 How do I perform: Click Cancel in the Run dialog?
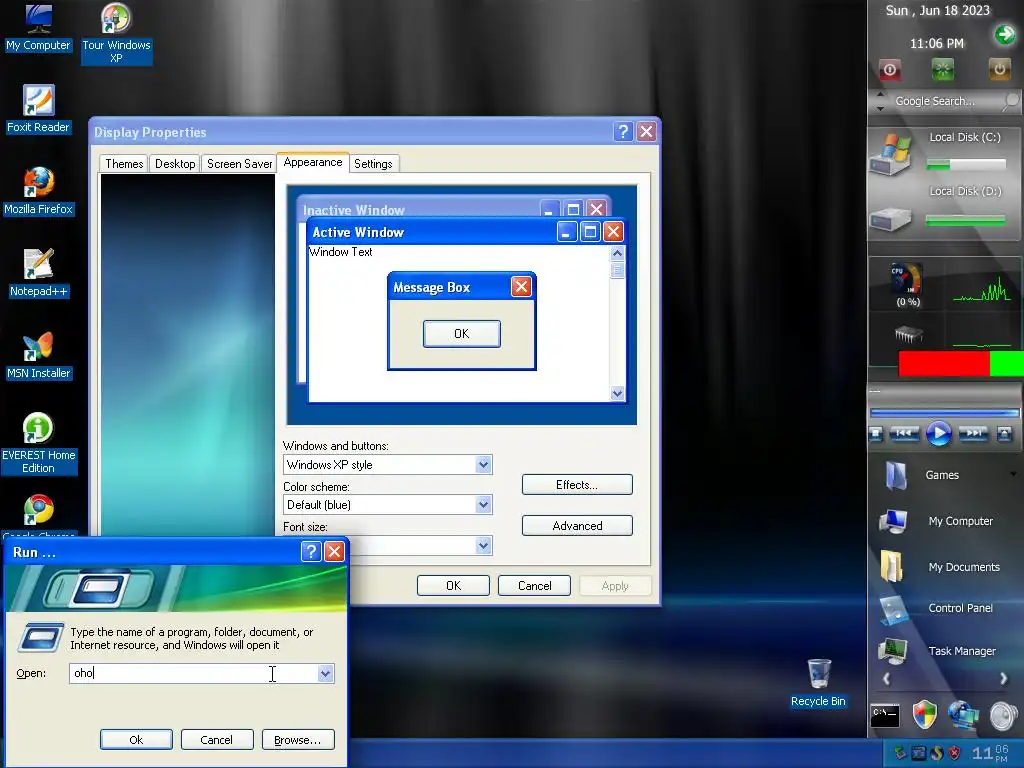[216, 740]
